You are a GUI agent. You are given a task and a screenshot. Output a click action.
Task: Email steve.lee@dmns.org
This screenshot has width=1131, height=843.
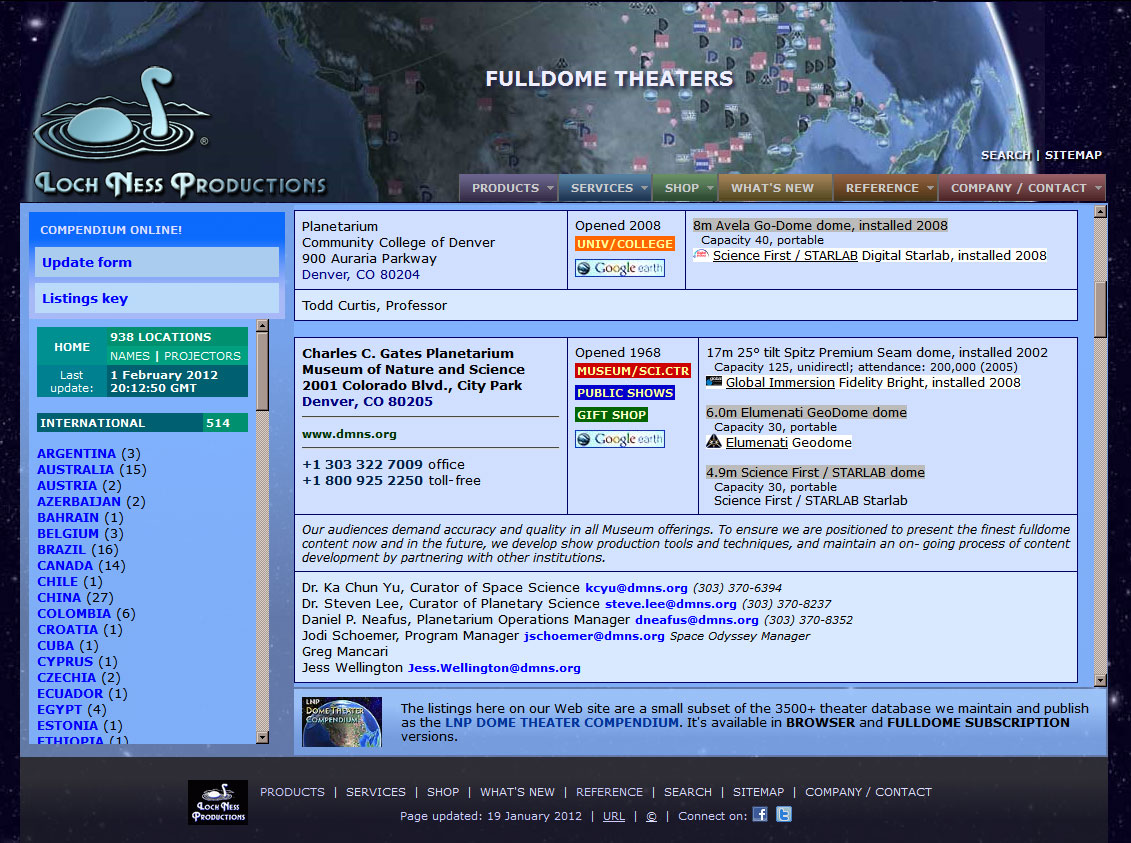[x=671, y=604]
